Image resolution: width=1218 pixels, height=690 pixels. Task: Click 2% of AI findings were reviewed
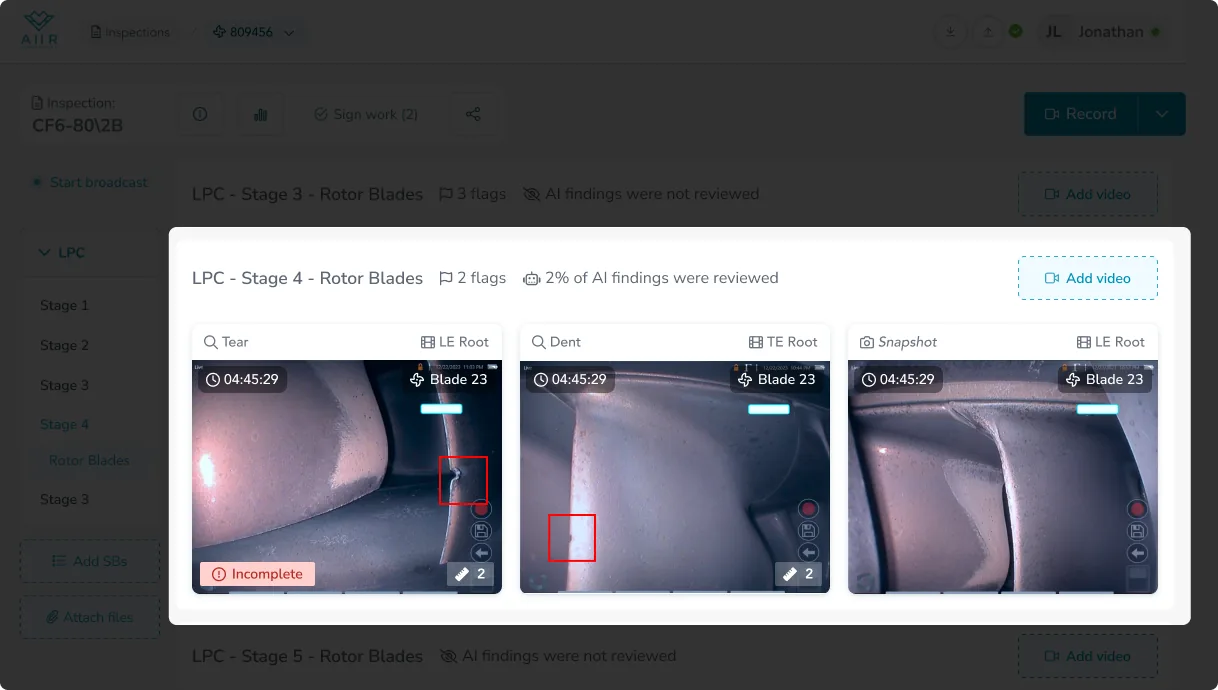click(651, 278)
